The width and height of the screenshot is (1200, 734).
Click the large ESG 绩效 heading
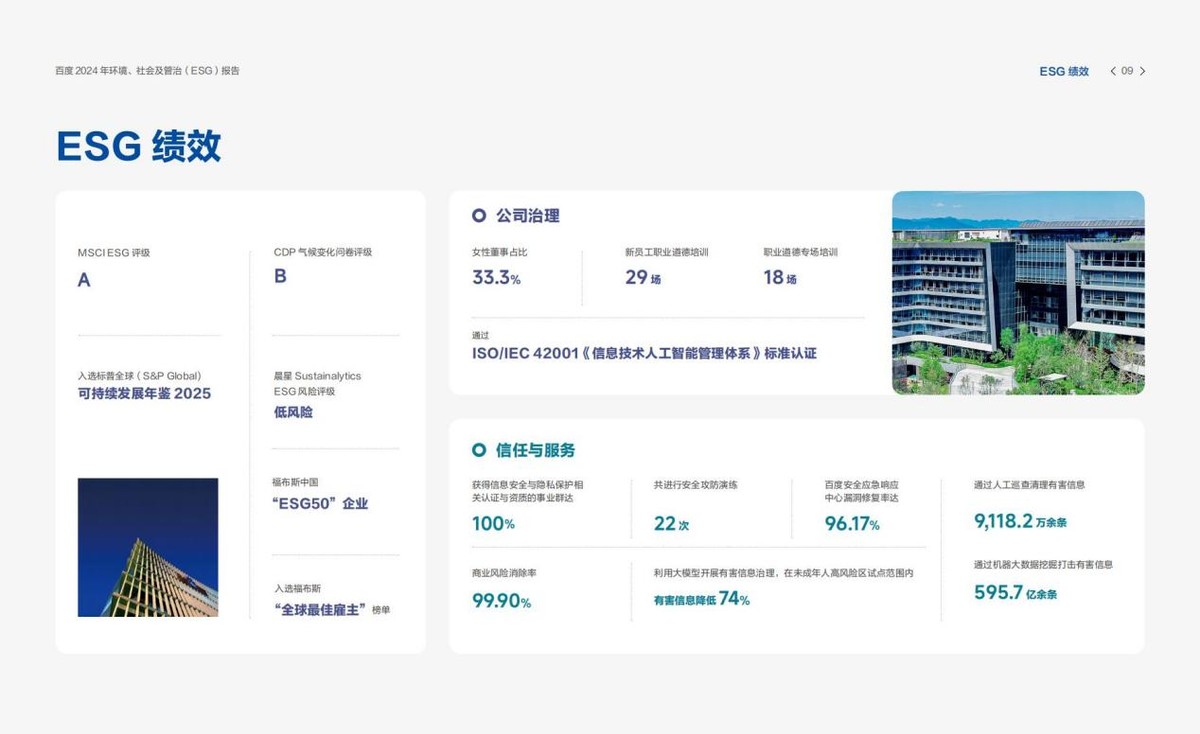click(x=138, y=146)
